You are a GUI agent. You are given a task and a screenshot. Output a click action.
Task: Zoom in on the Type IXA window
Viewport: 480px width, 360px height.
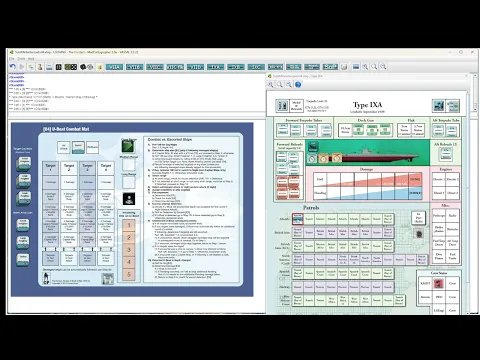tap(270, 85)
